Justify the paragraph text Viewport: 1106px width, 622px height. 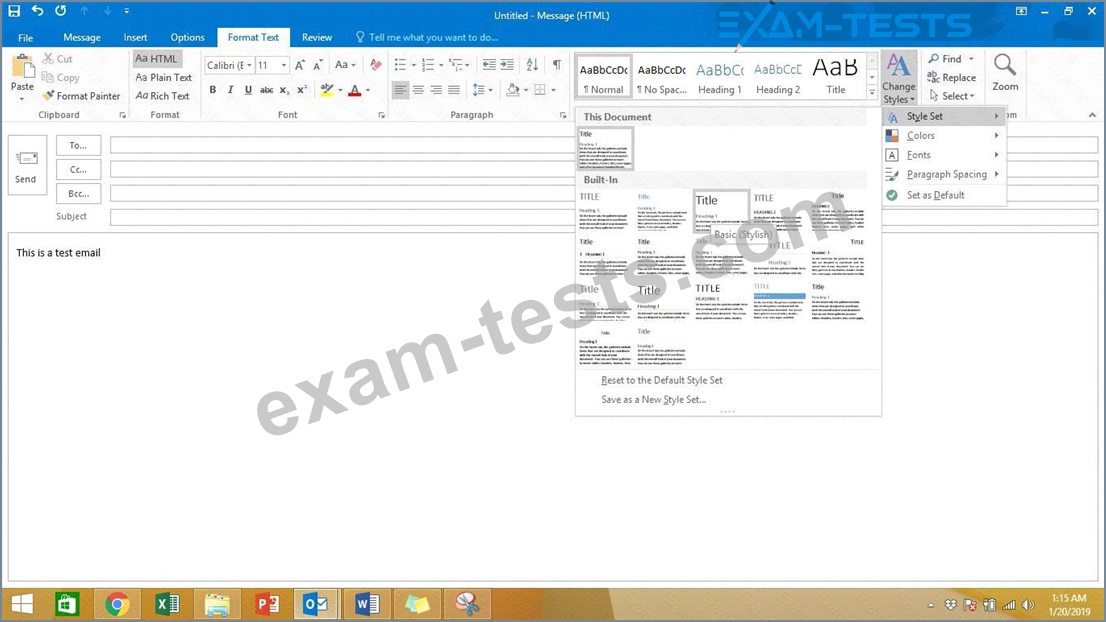454,90
